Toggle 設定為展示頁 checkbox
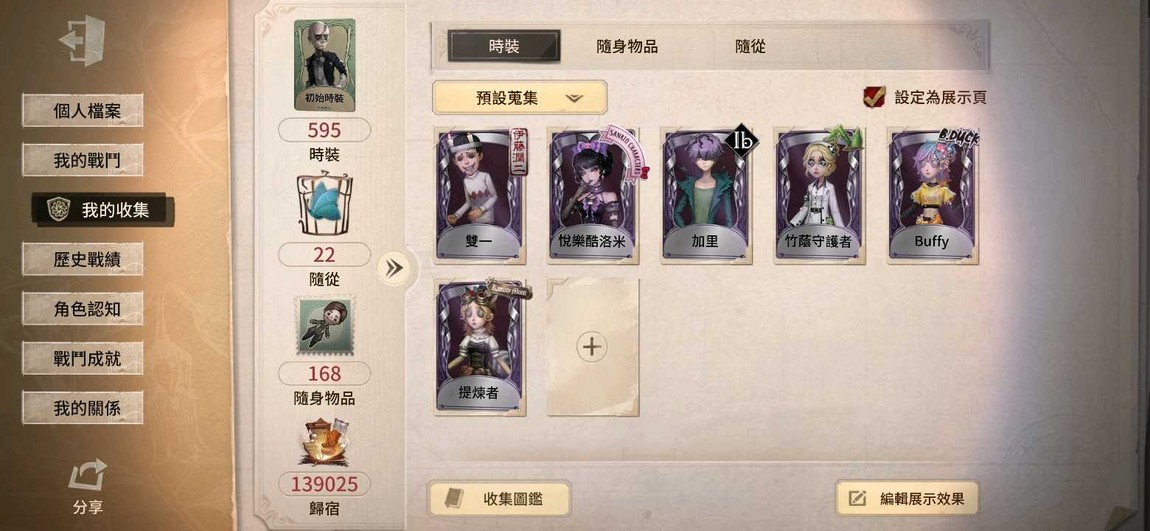Viewport: 1150px width, 531px height. pos(874,97)
